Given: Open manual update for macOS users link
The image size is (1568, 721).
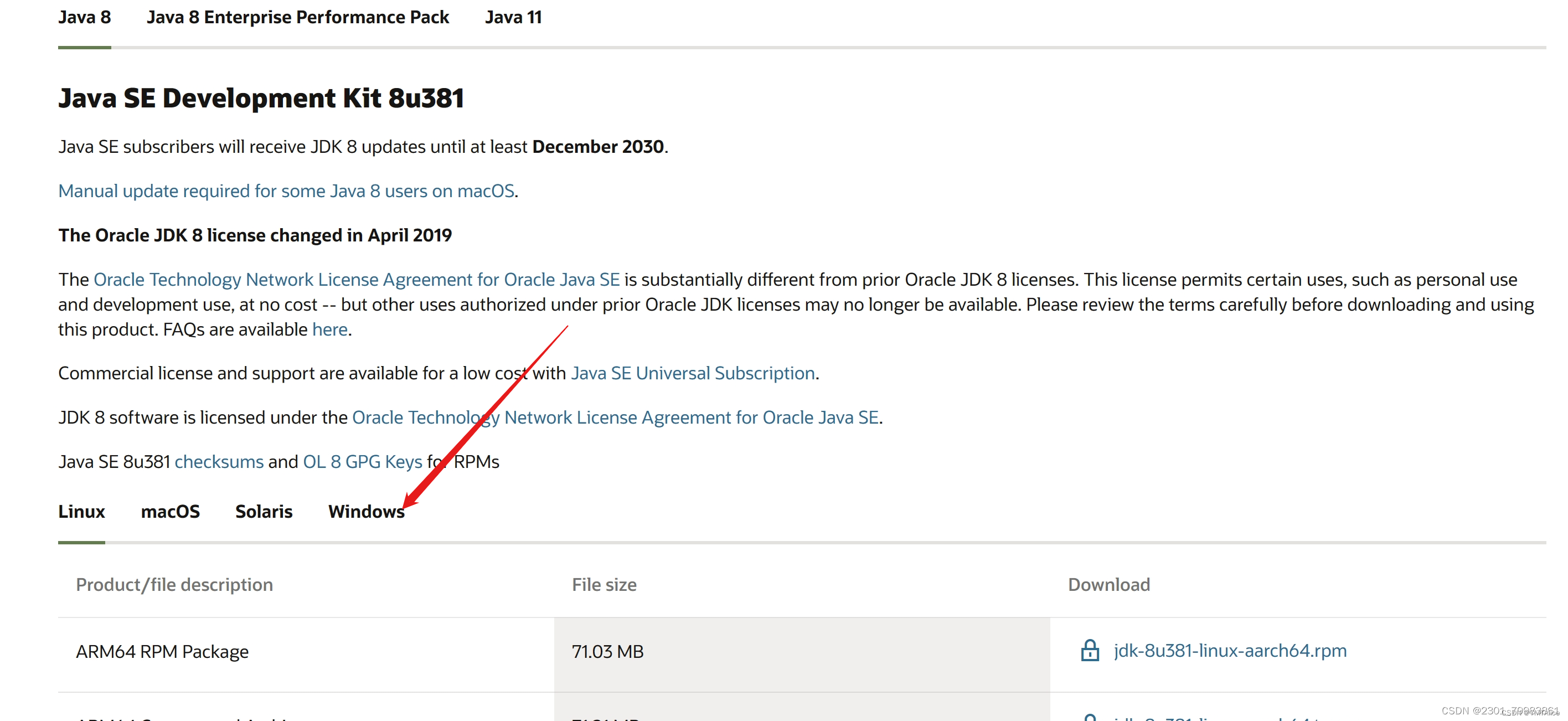Looking at the screenshot, I should click(286, 191).
